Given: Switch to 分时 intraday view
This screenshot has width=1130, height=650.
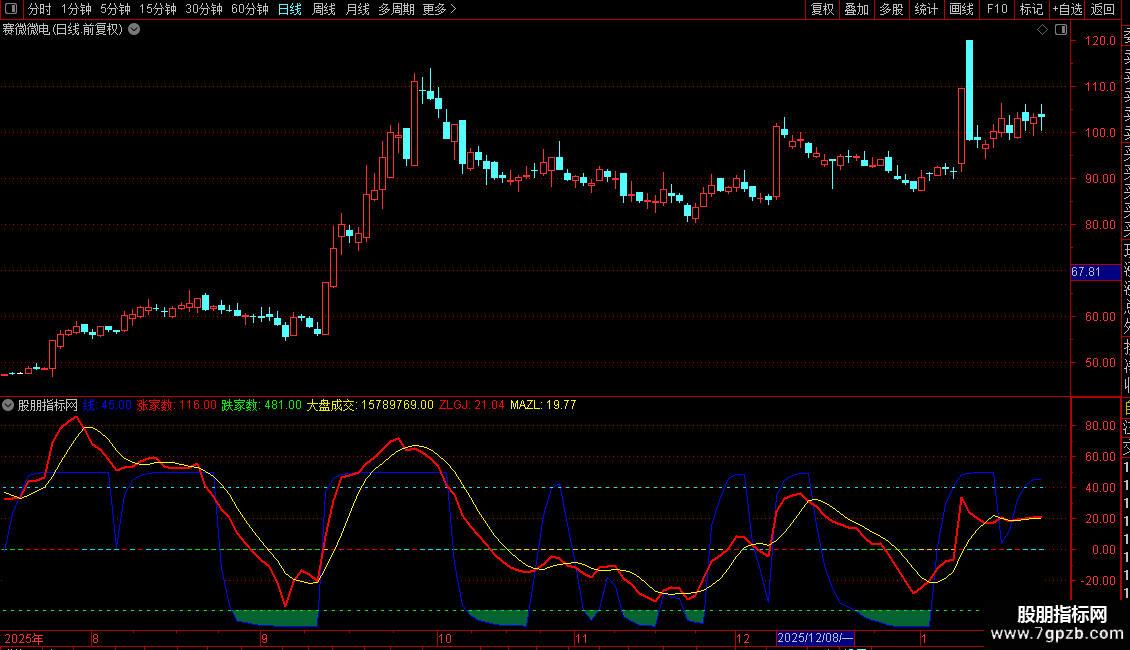Looking at the screenshot, I should pos(39,10).
